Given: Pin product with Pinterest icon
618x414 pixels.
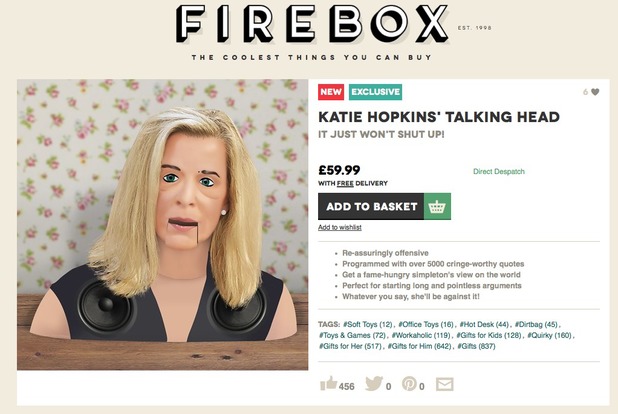Looking at the screenshot, I should [x=409, y=383].
